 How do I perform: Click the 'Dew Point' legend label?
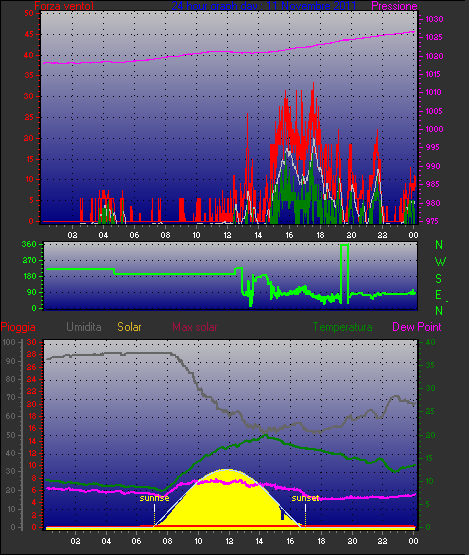click(x=417, y=327)
